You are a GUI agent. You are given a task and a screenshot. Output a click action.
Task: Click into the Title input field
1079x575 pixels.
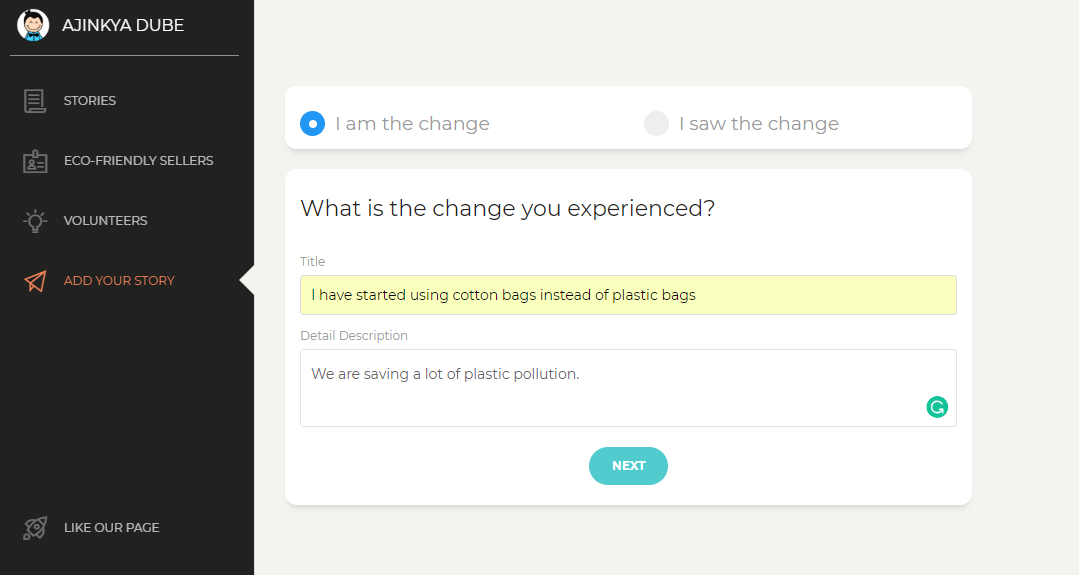coord(628,295)
